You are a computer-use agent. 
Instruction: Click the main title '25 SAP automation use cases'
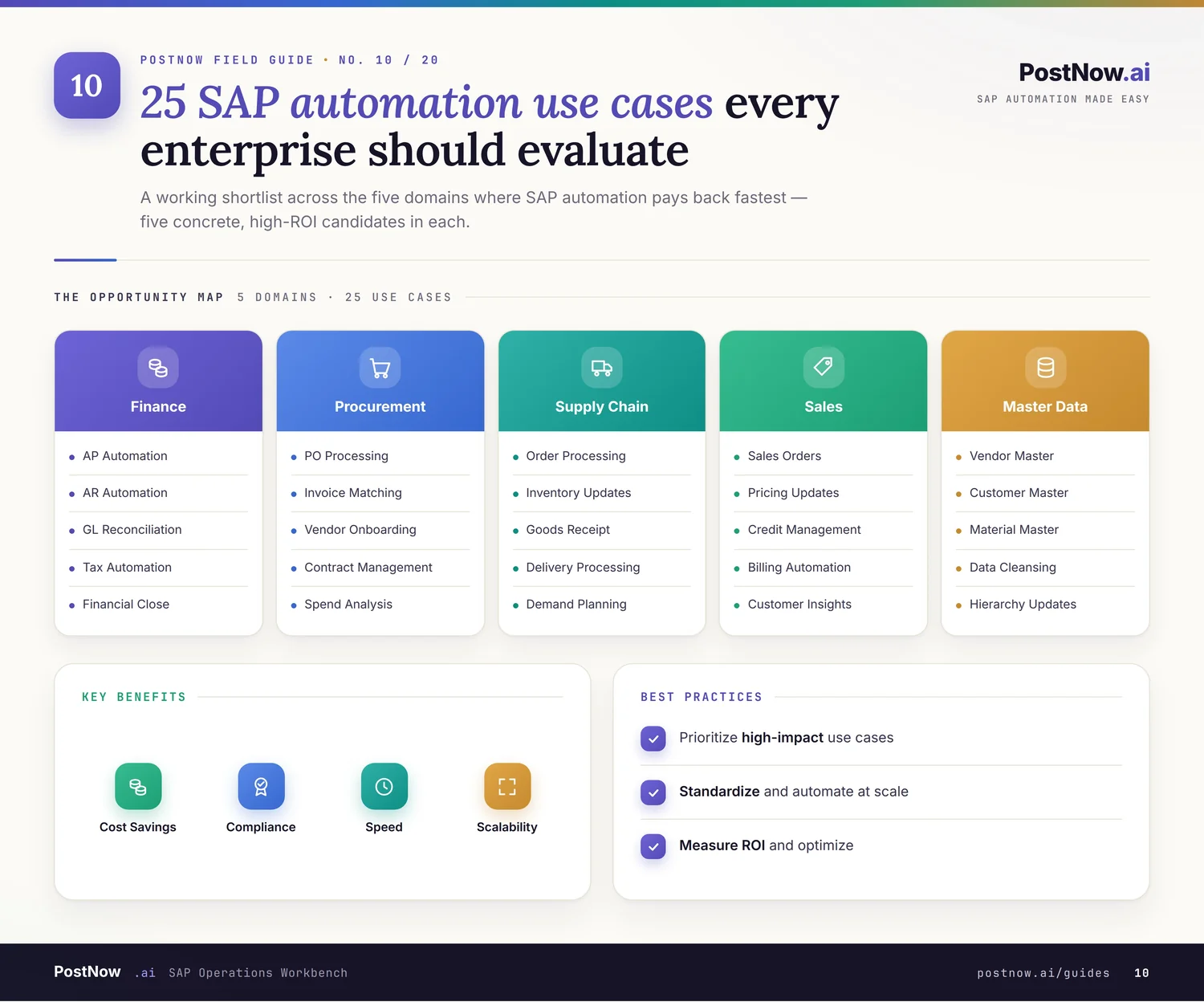426,104
